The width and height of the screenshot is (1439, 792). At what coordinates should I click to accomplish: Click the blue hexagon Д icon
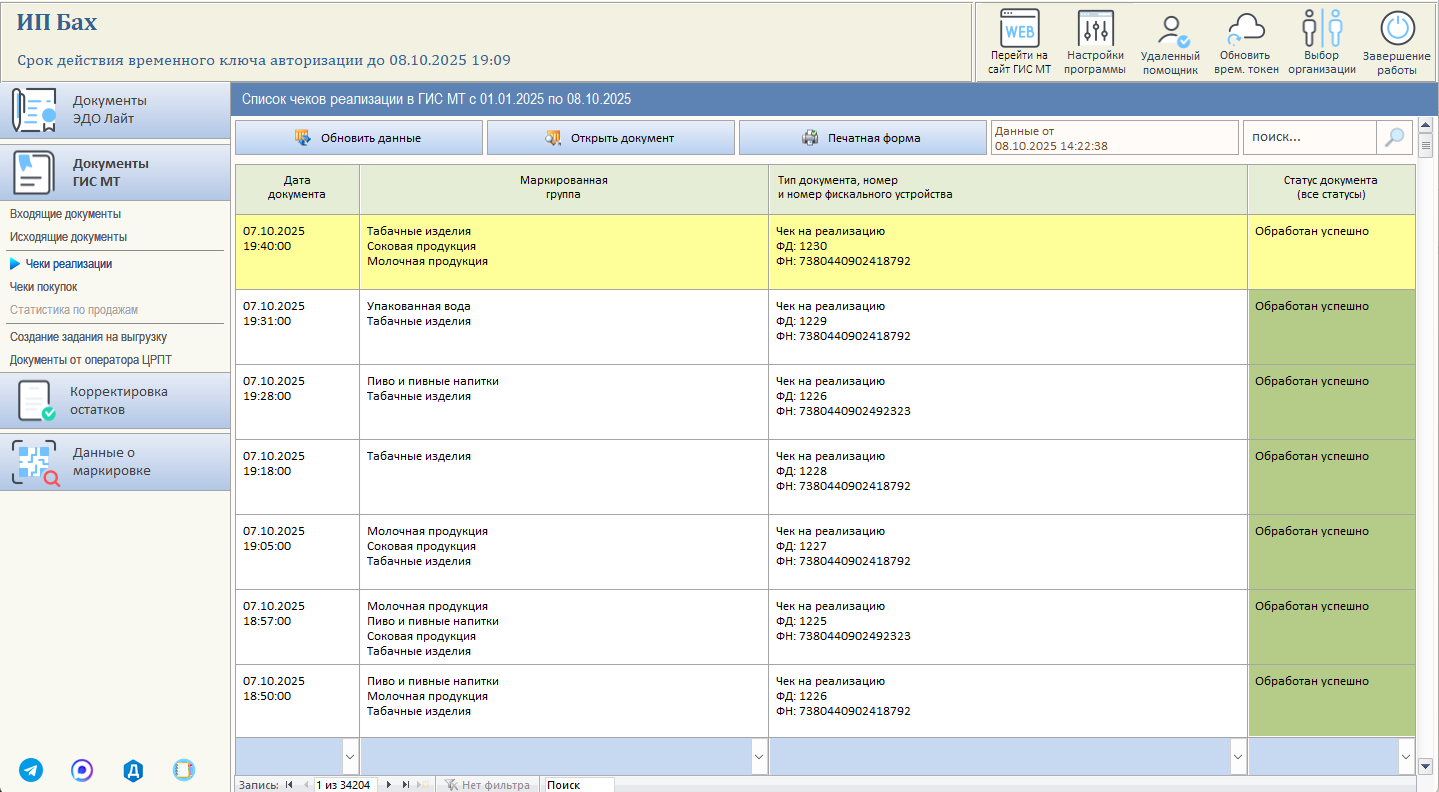point(133,770)
